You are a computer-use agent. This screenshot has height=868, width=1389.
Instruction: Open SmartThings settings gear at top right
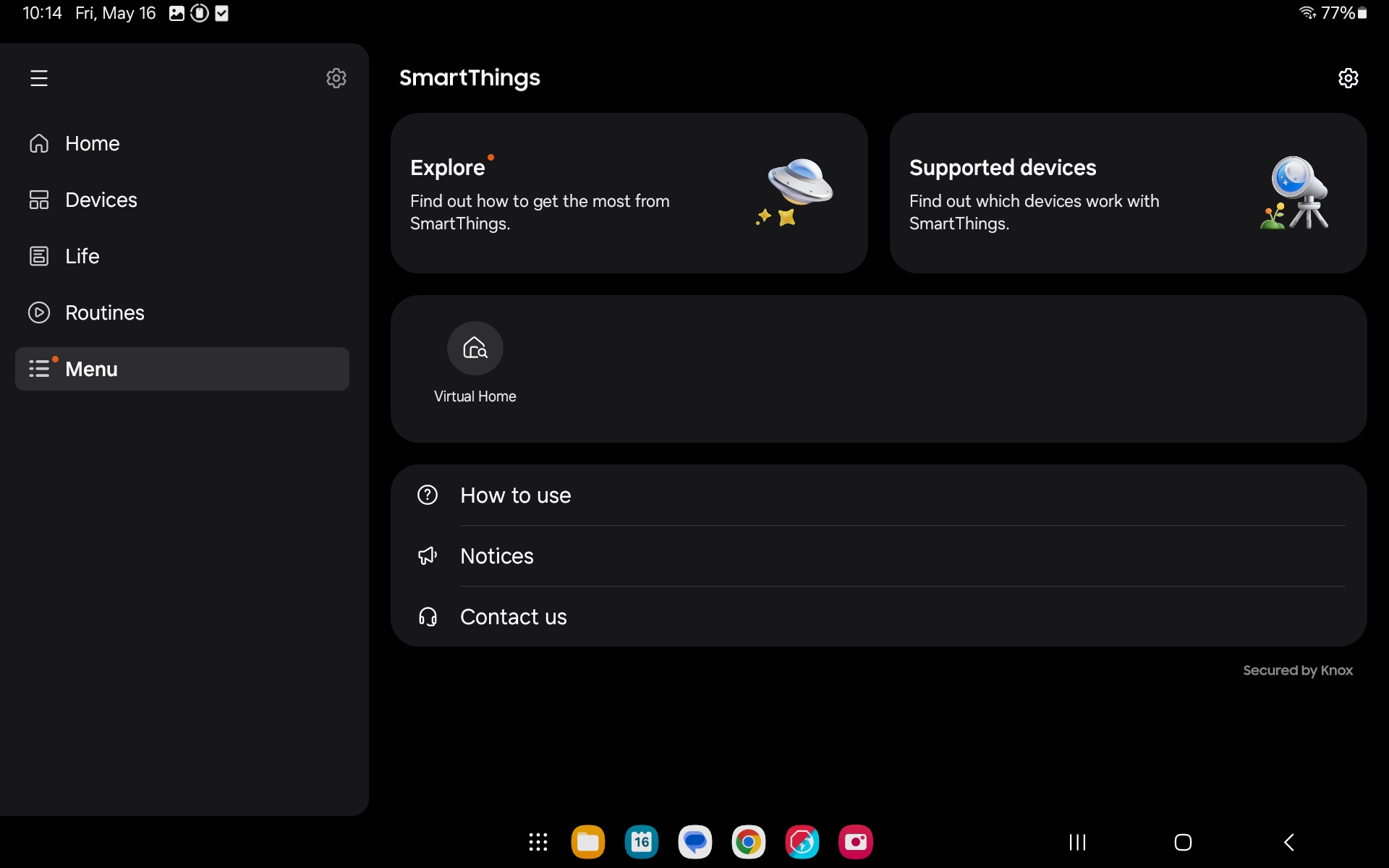pos(1348,78)
